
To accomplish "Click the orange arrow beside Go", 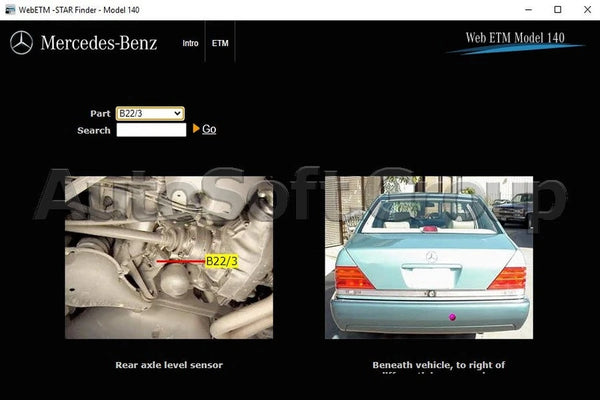I will pos(196,129).
